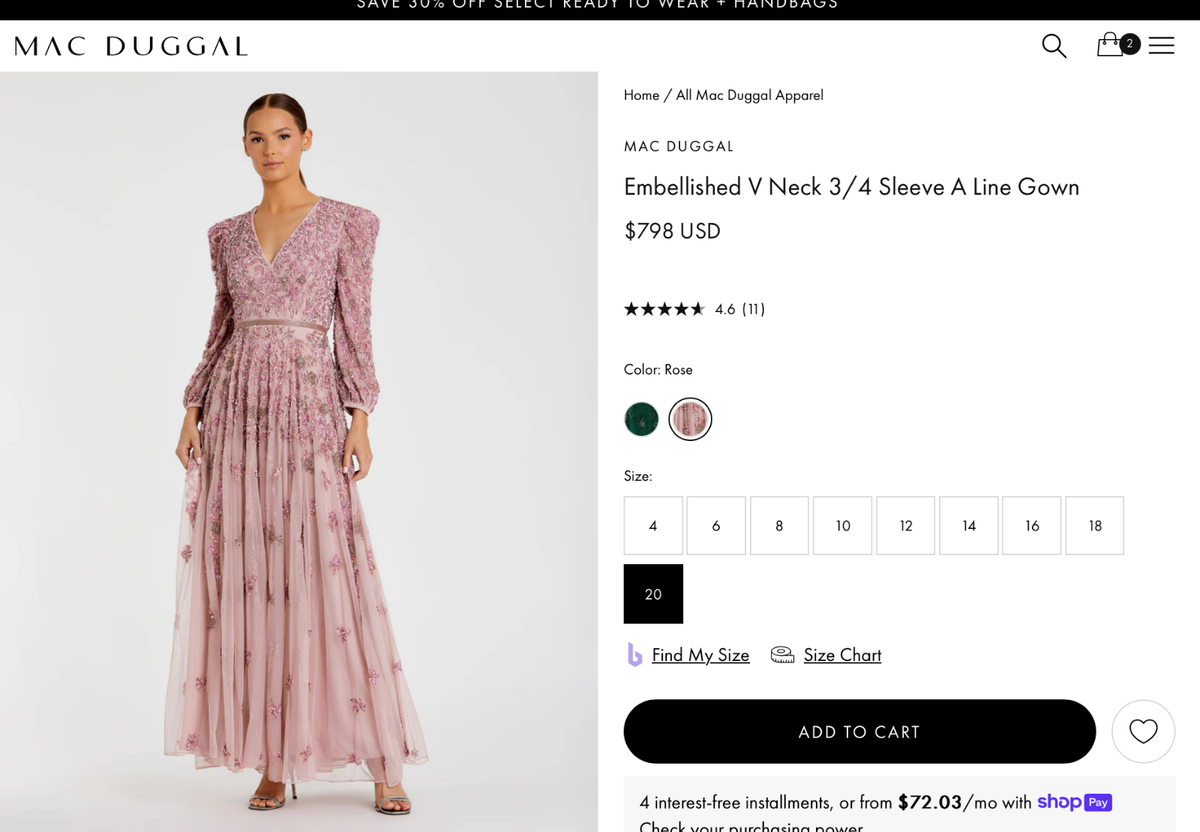Open the search icon in header
The height and width of the screenshot is (832, 1200).
tap(1054, 46)
